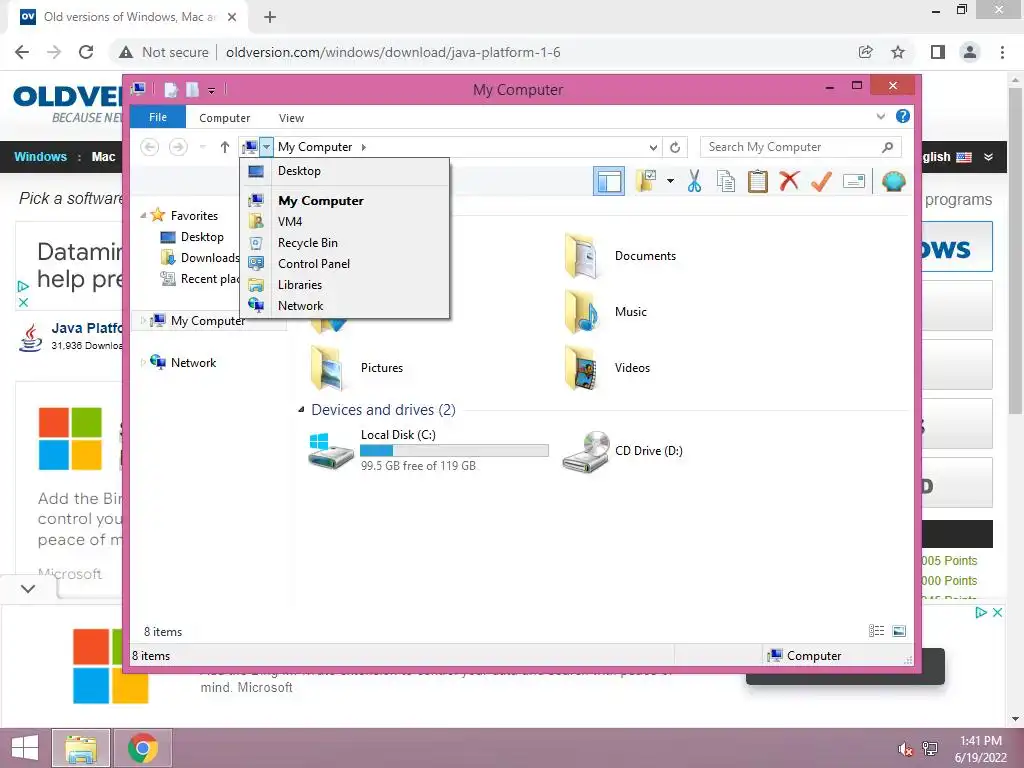
Task: Open Start menu from taskbar
Action: [x=24, y=748]
